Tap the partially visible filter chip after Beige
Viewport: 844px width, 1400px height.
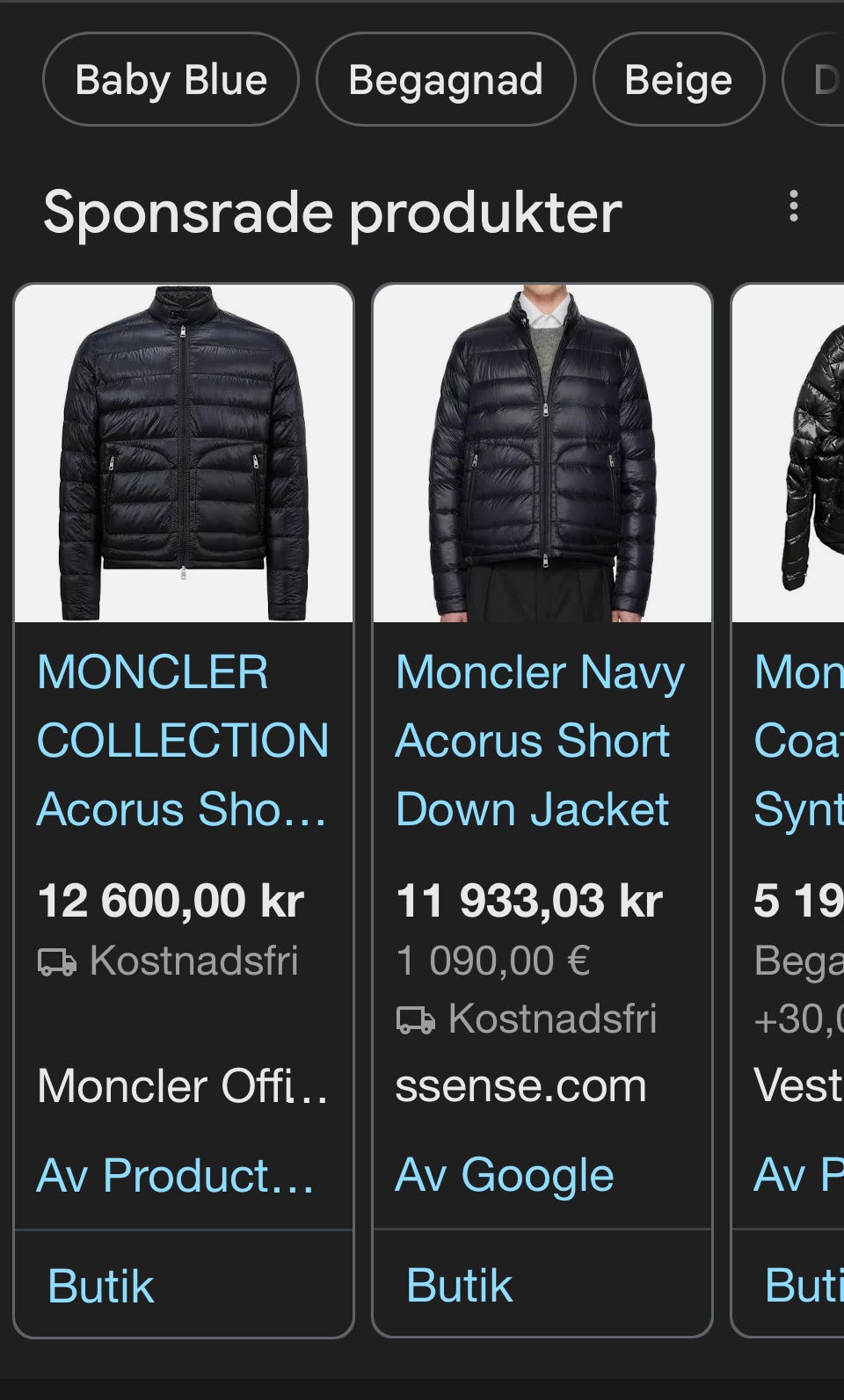815,80
